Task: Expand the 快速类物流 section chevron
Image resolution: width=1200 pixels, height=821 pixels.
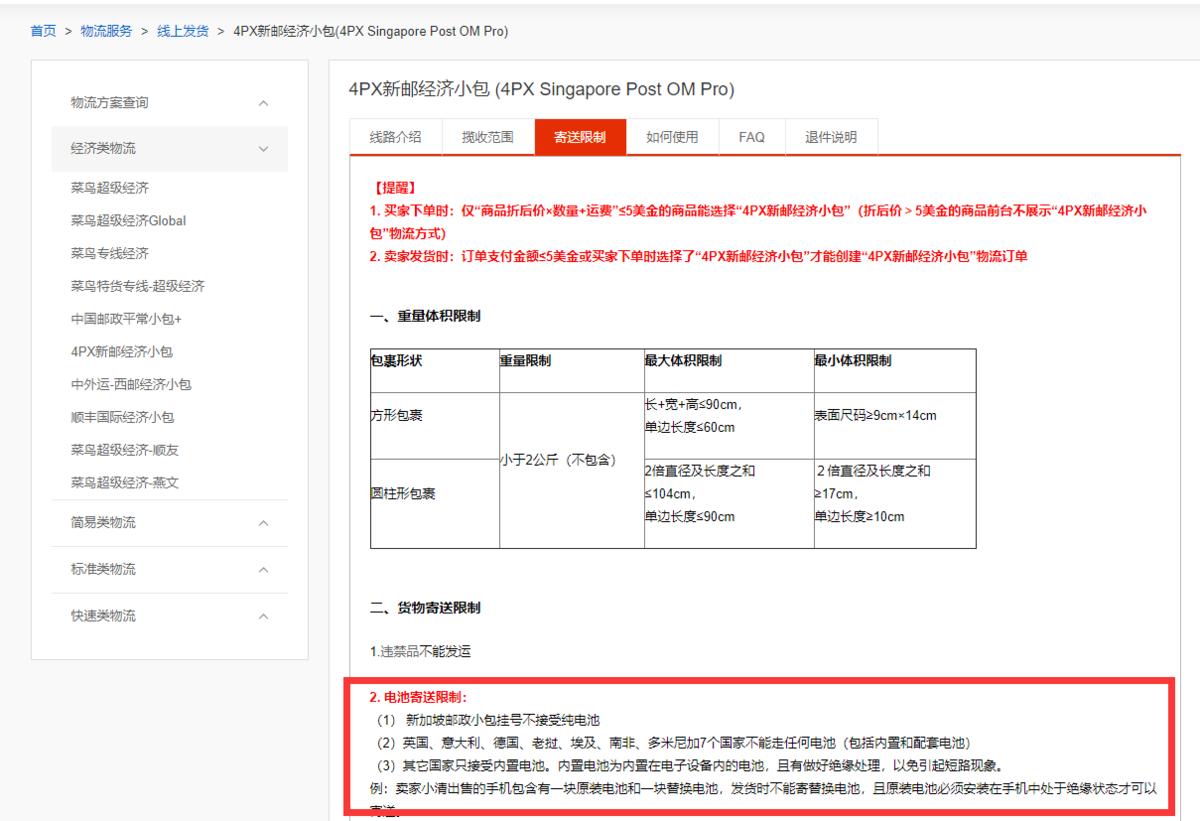Action: pos(263,616)
